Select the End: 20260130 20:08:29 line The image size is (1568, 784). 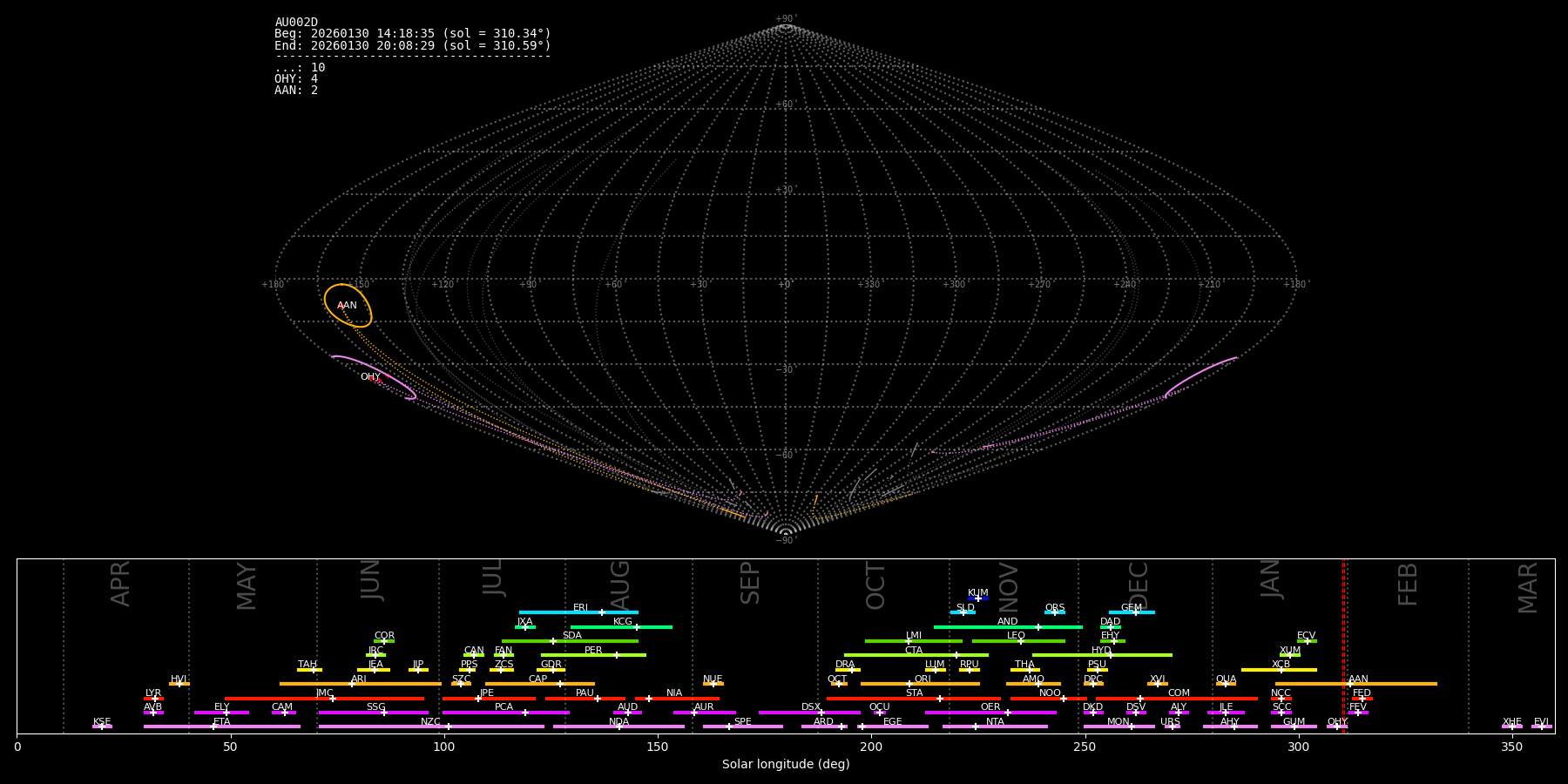(413, 45)
